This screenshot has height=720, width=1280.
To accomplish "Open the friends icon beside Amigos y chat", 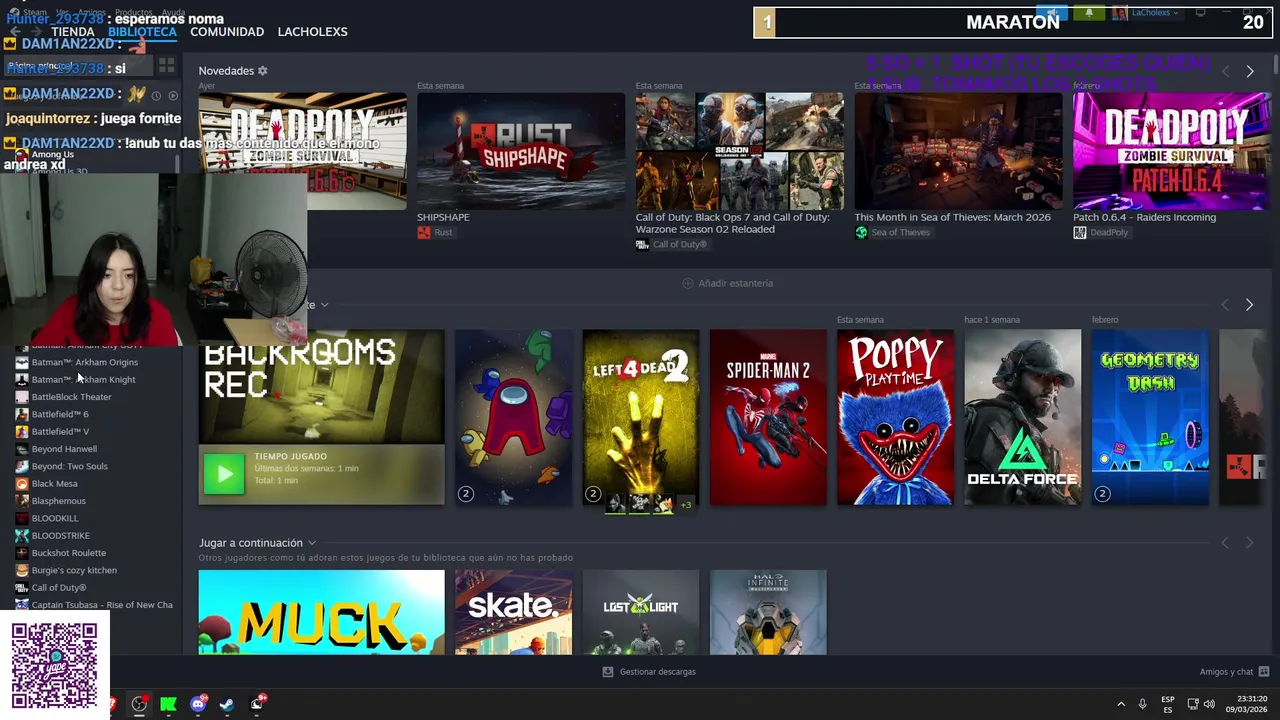I will point(1264,672).
